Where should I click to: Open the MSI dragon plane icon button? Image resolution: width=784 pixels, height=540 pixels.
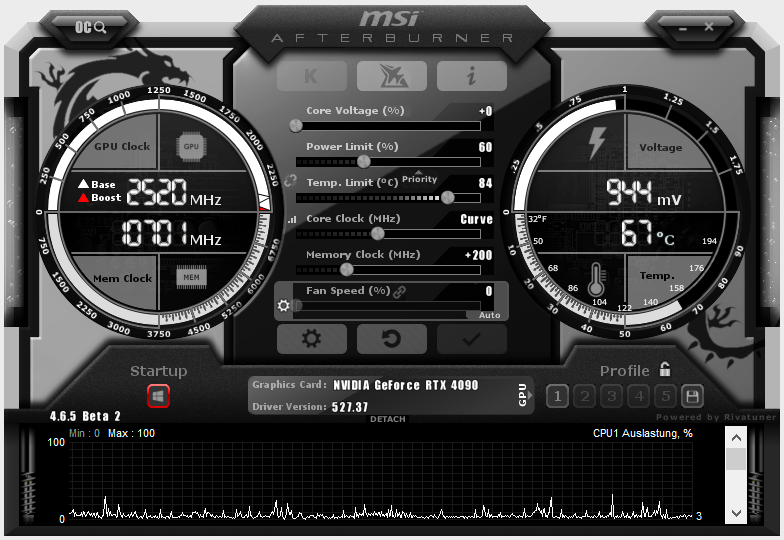392,76
